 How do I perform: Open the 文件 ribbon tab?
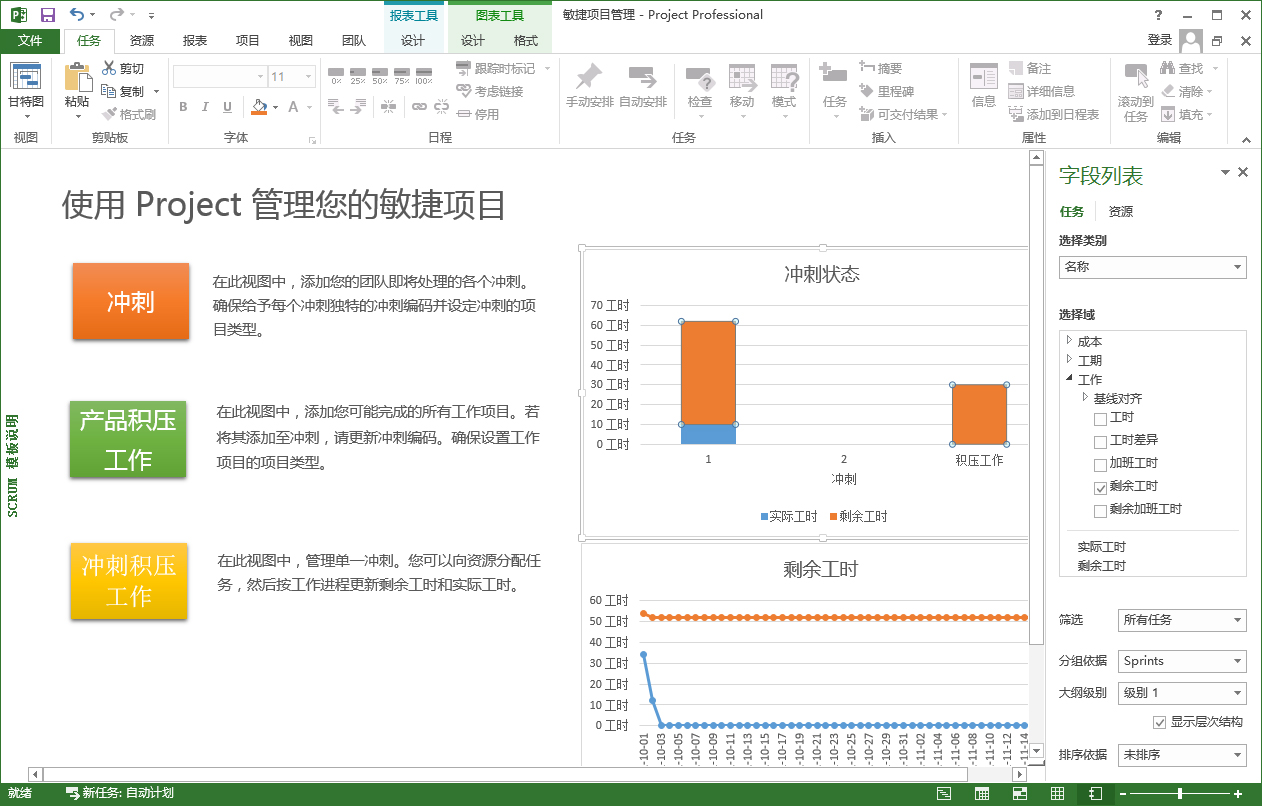pyautogui.click(x=31, y=41)
